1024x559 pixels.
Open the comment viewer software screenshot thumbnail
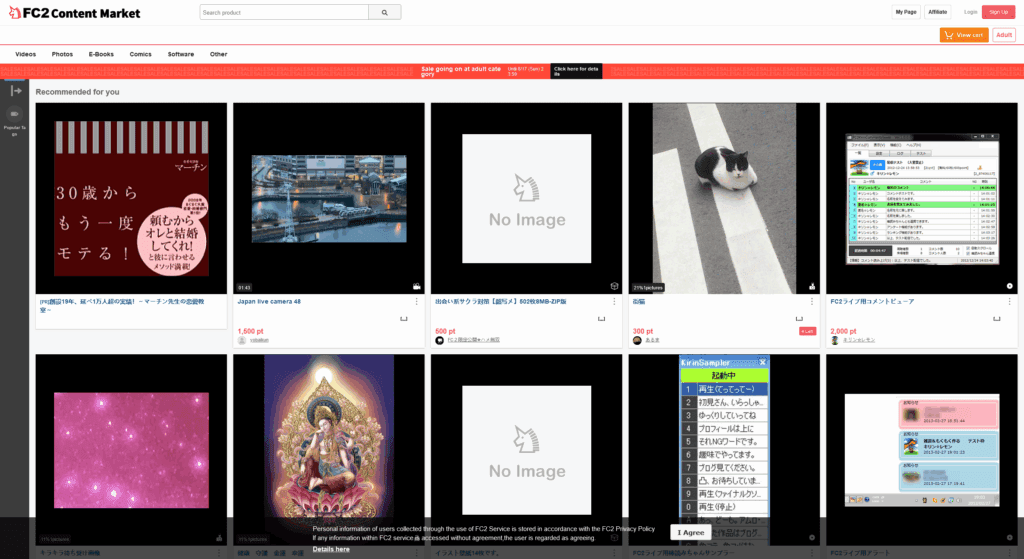click(921, 198)
